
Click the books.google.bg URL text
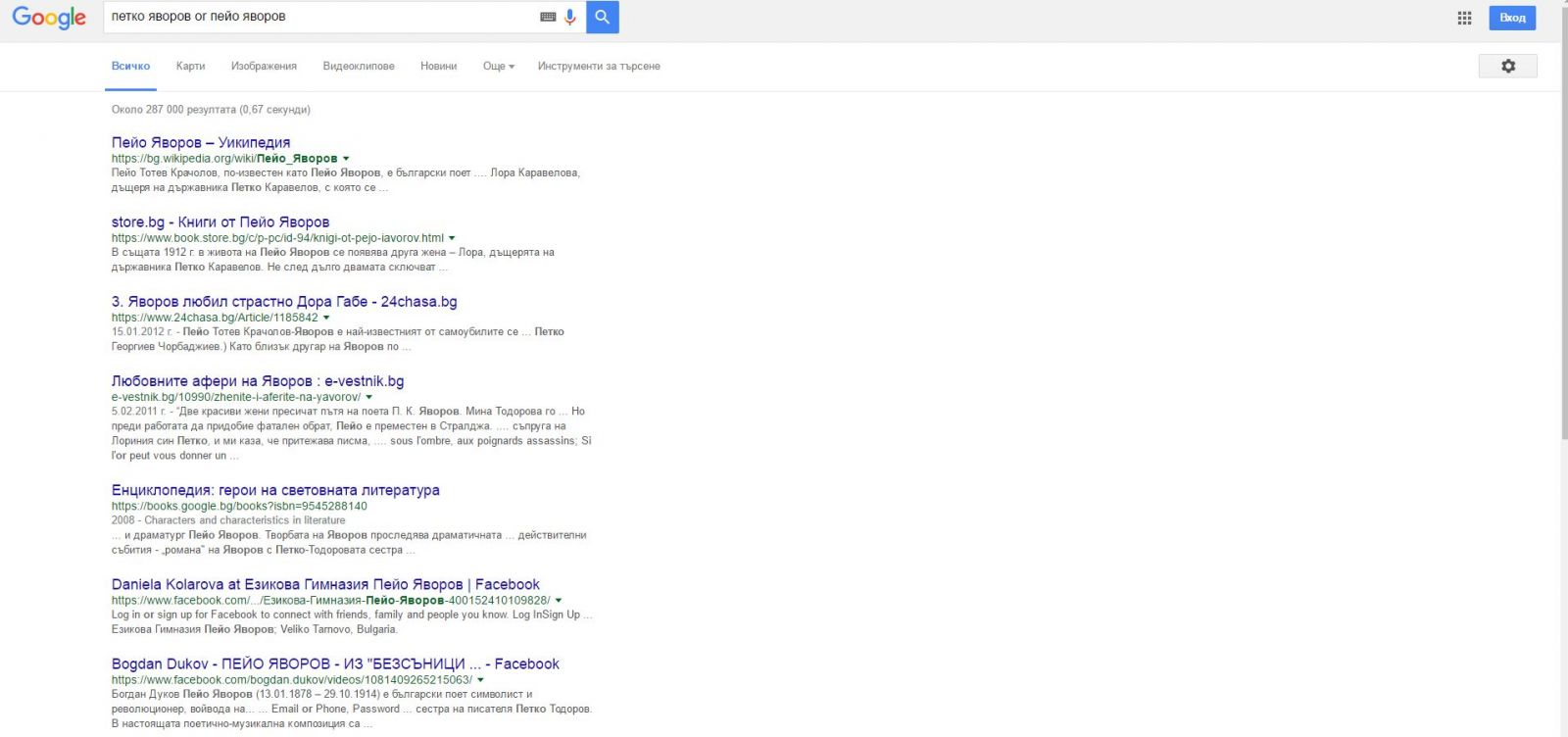pyautogui.click(x=239, y=507)
